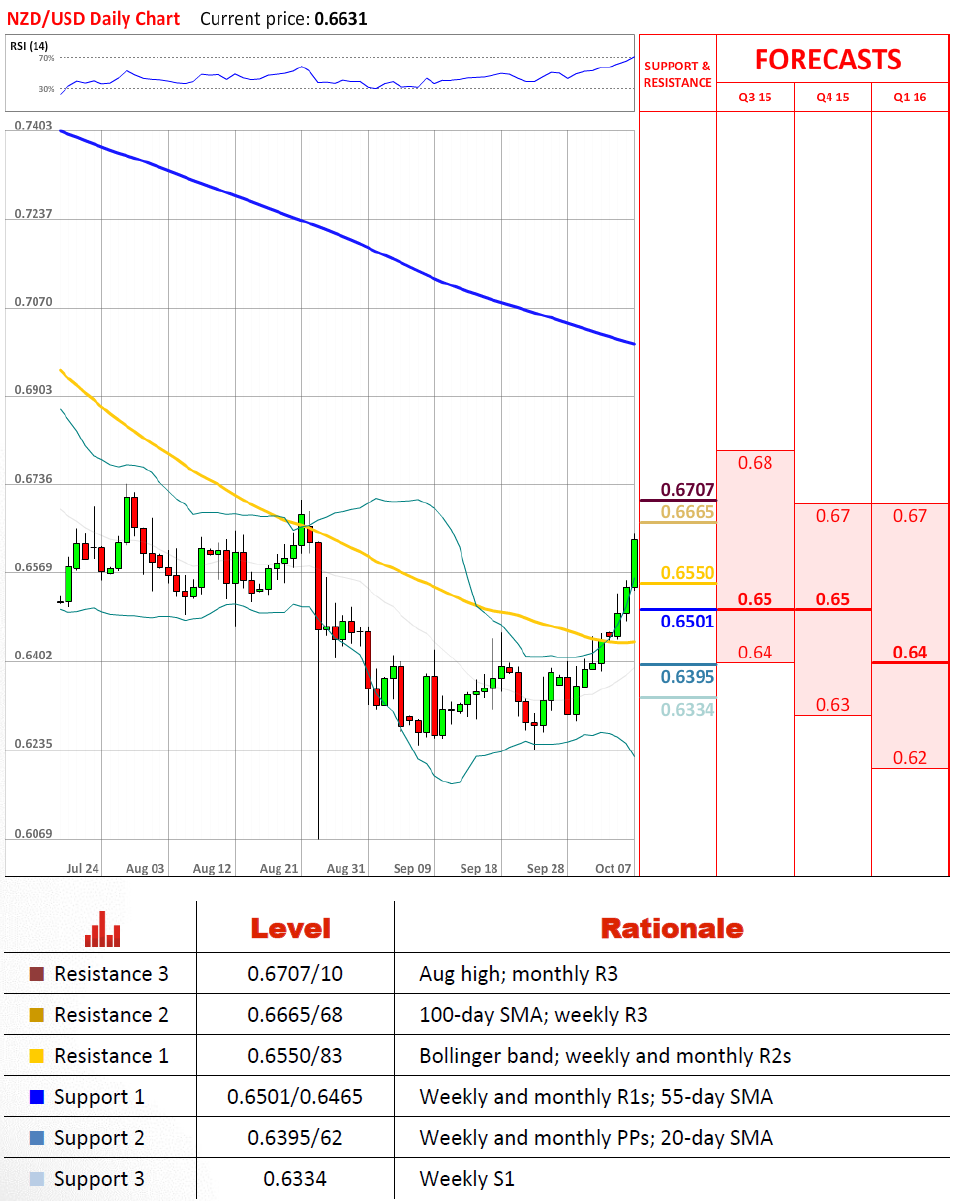Select the Q4 15 forecast column header

(x=832, y=97)
